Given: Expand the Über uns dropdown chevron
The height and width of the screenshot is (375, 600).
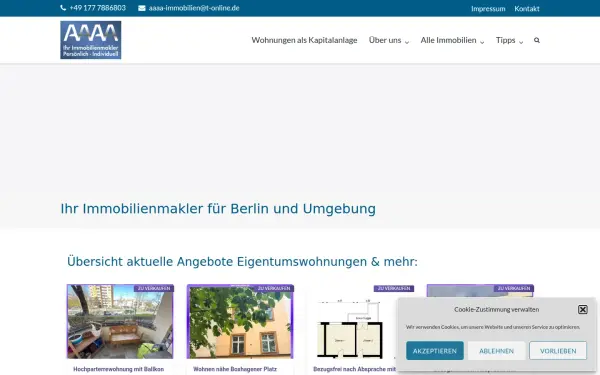Looking at the screenshot, I should pyautogui.click(x=407, y=42).
